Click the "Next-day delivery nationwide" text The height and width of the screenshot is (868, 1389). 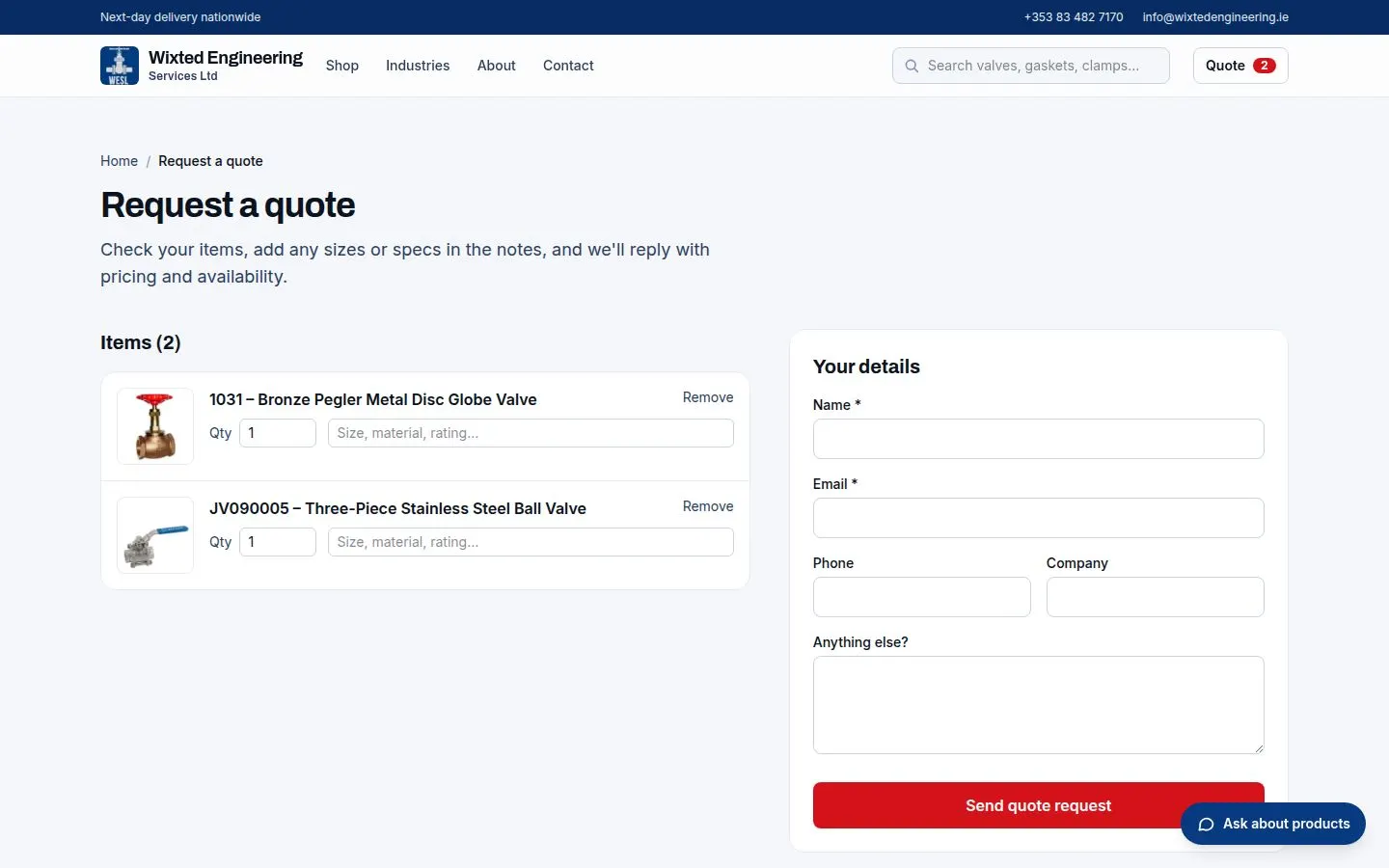coord(180,17)
